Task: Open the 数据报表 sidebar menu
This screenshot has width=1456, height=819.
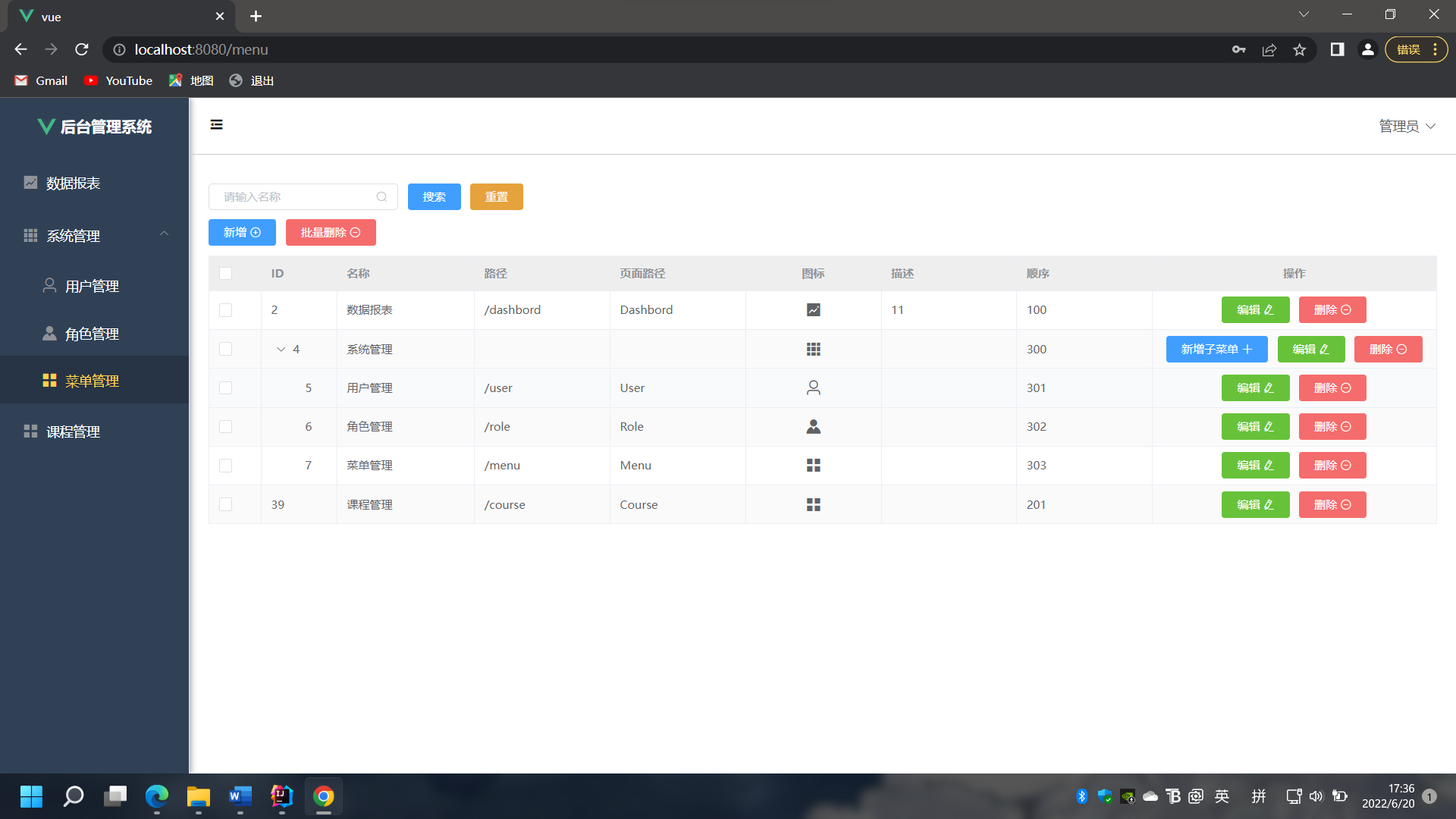Action: coord(94,183)
